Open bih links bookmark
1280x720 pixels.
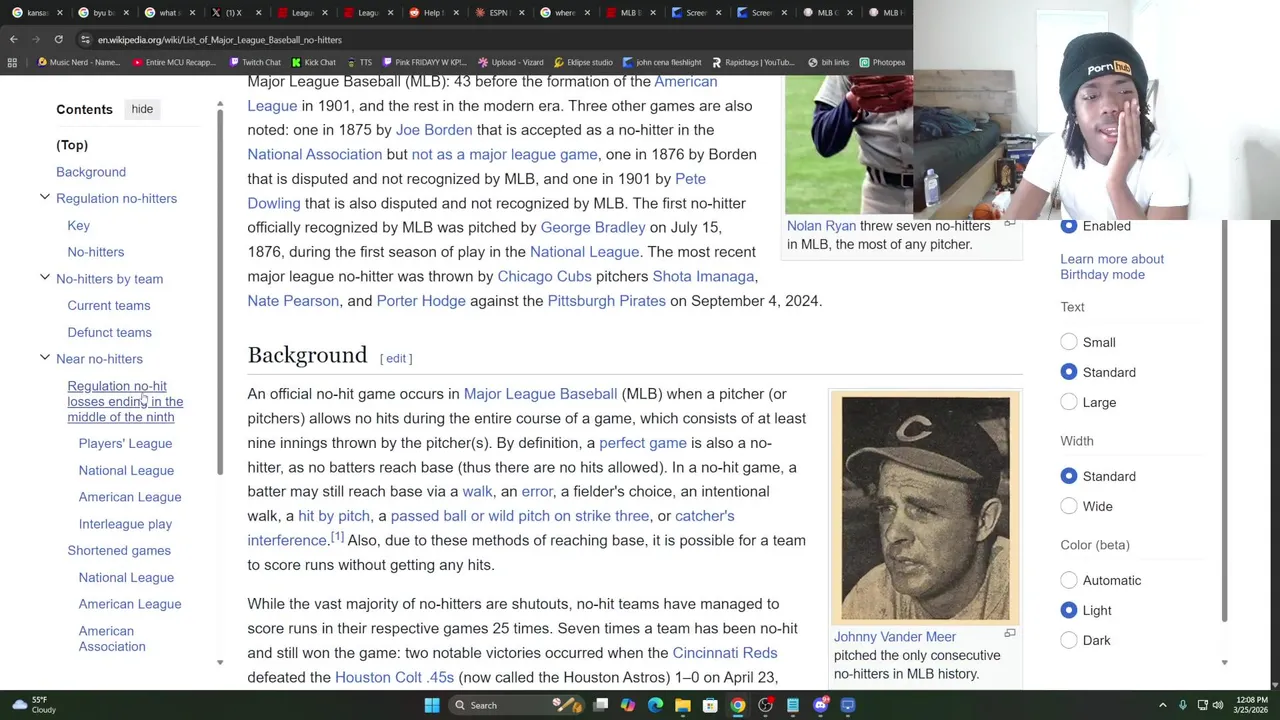tap(828, 62)
